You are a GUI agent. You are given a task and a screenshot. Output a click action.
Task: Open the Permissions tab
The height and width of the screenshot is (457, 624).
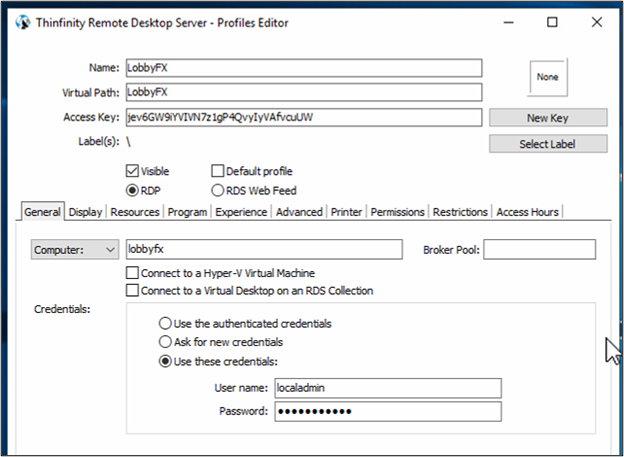[x=399, y=212]
